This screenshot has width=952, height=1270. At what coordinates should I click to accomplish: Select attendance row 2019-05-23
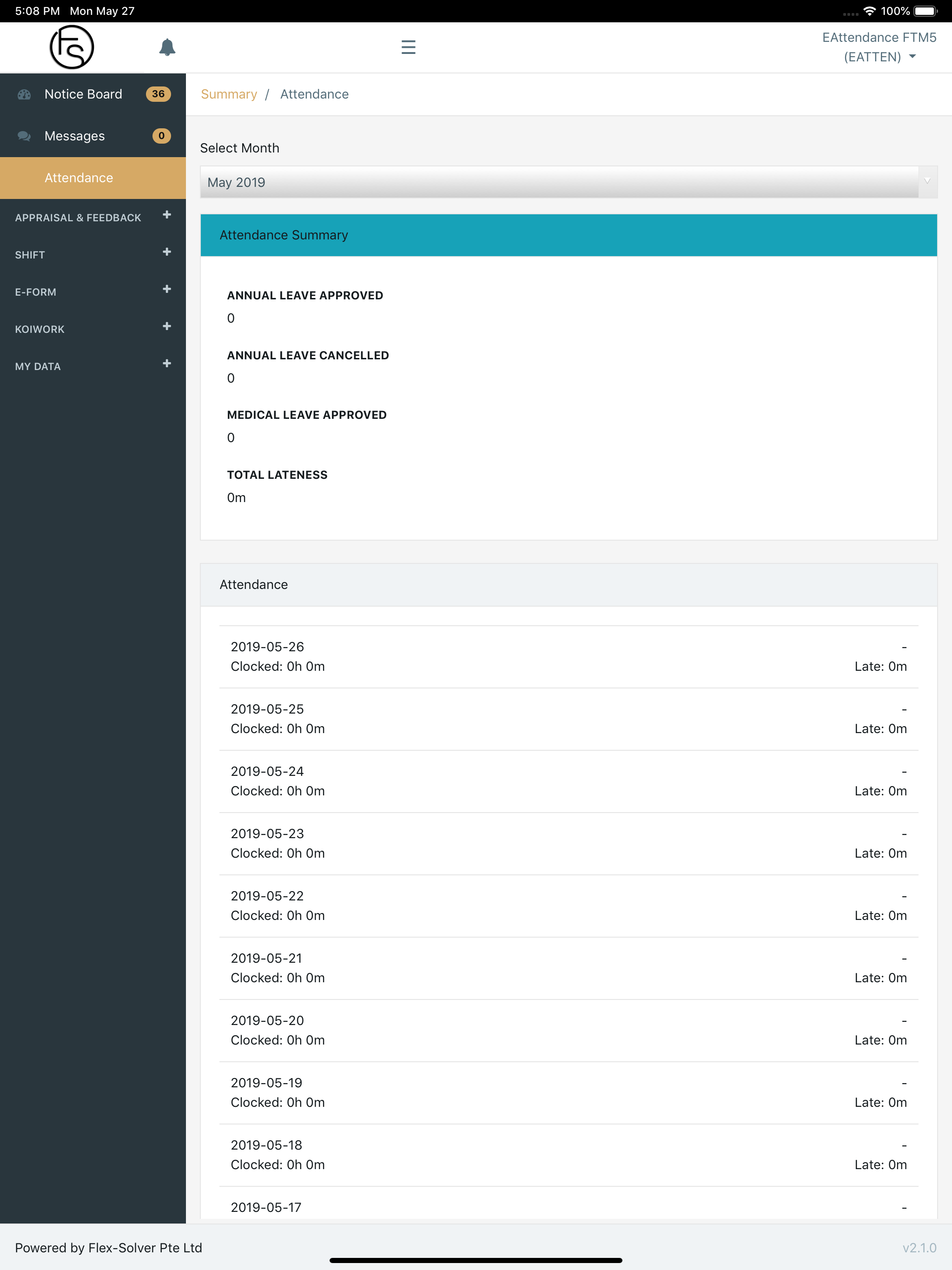coord(569,843)
